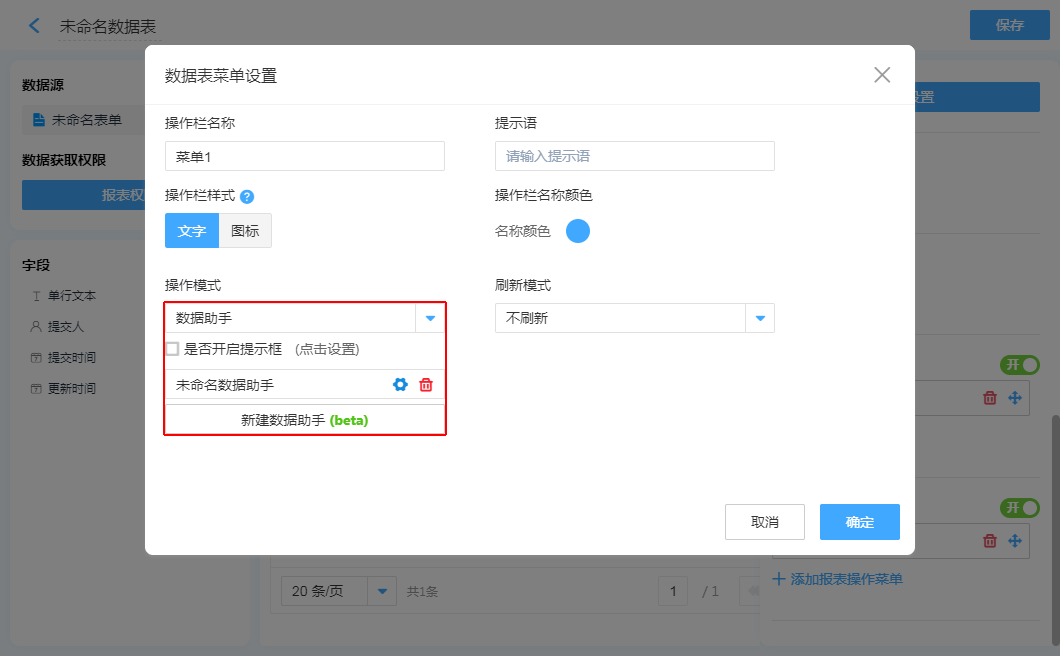Close the 数据表菜单设置 dialog
The image size is (1060, 656).
click(x=882, y=75)
